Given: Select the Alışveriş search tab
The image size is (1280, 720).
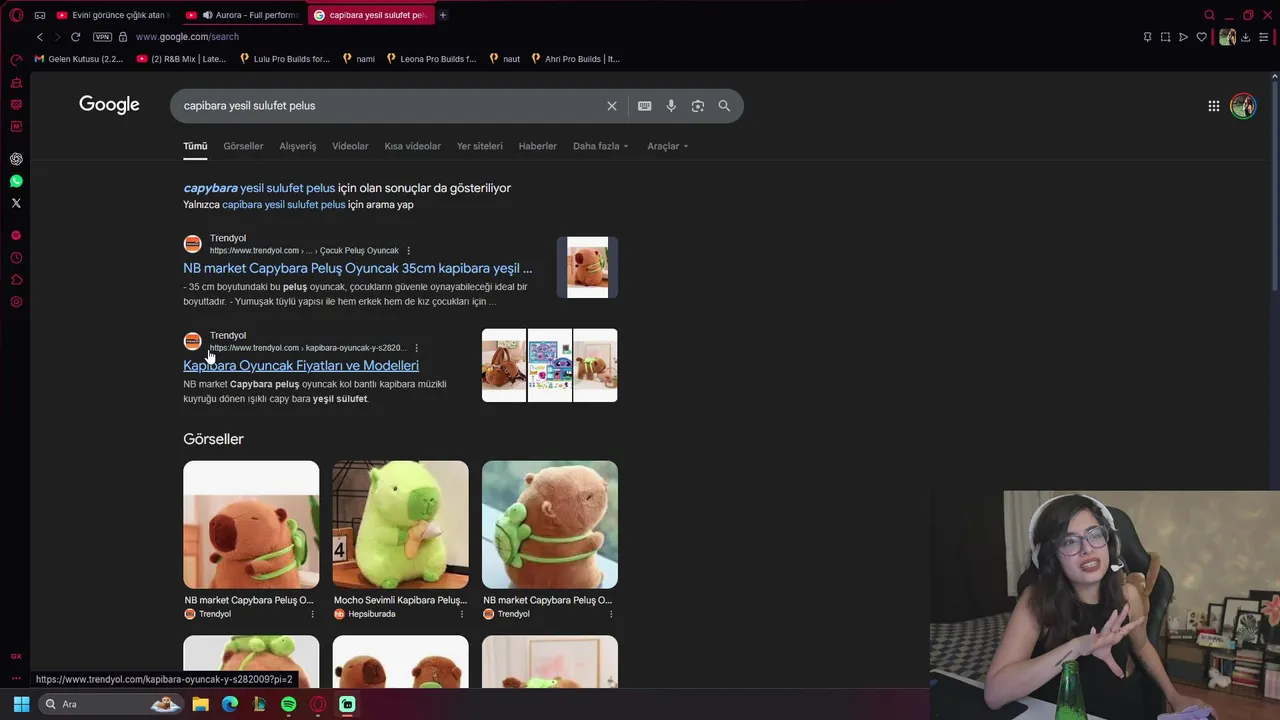Looking at the screenshot, I should tap(297, 146).
